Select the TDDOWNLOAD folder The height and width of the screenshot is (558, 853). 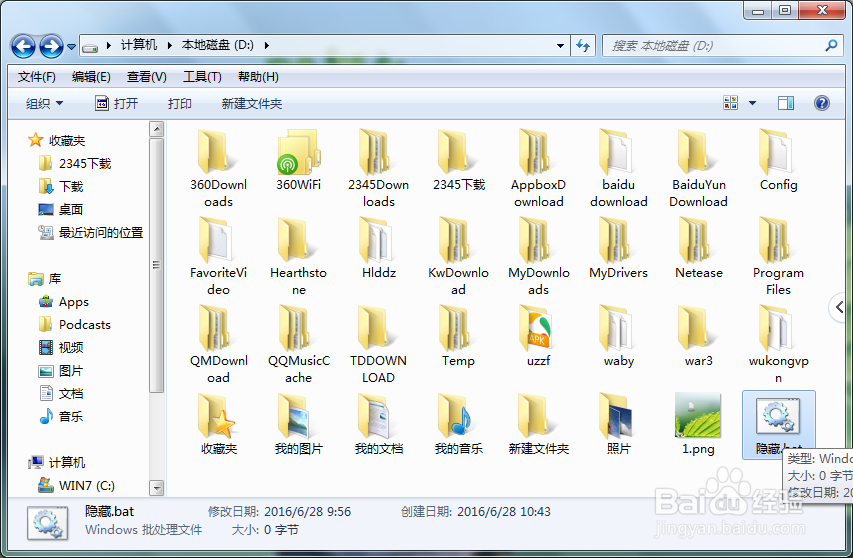point(379,345)
